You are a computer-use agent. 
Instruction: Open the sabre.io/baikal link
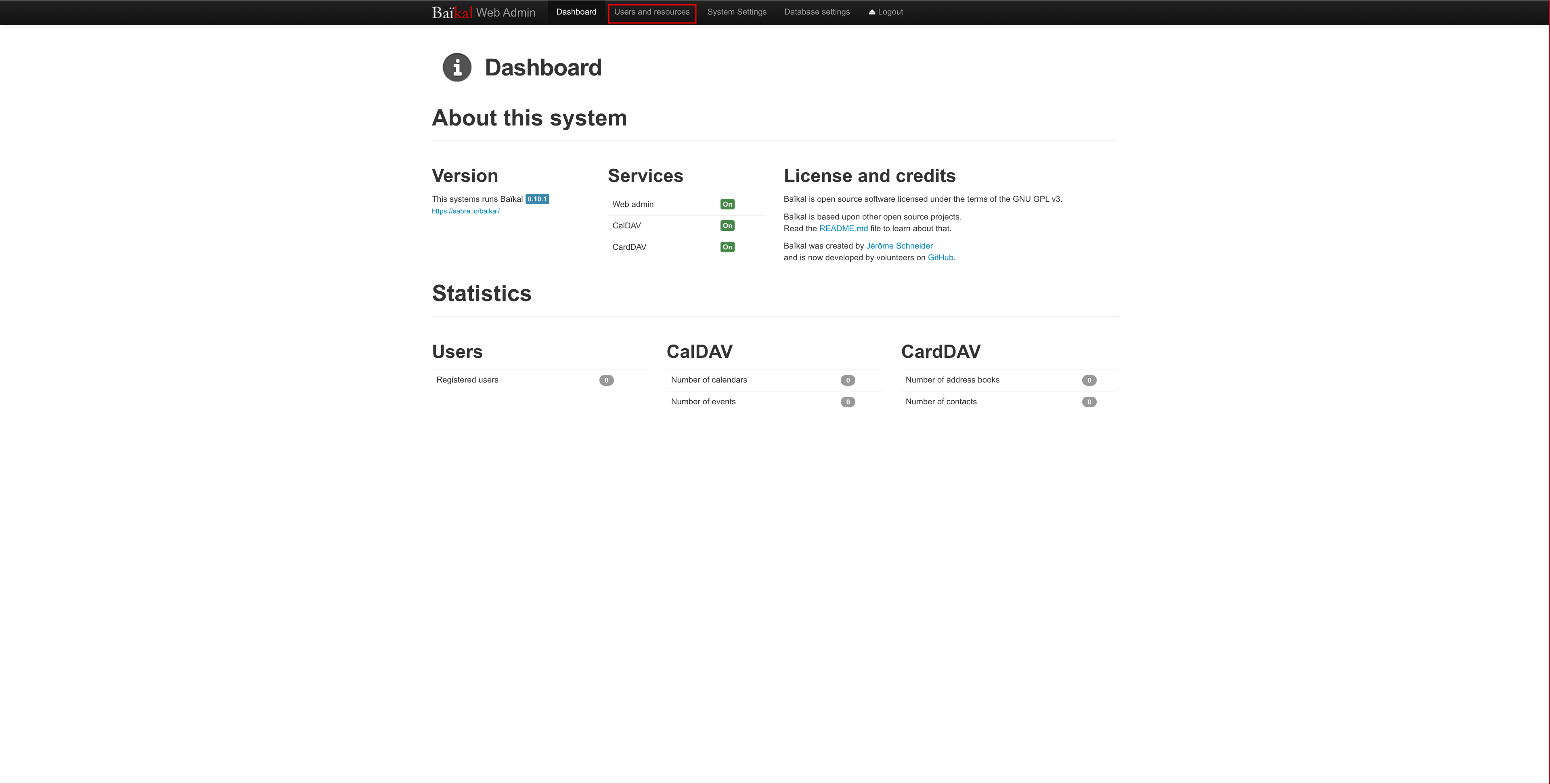point(465,211)
